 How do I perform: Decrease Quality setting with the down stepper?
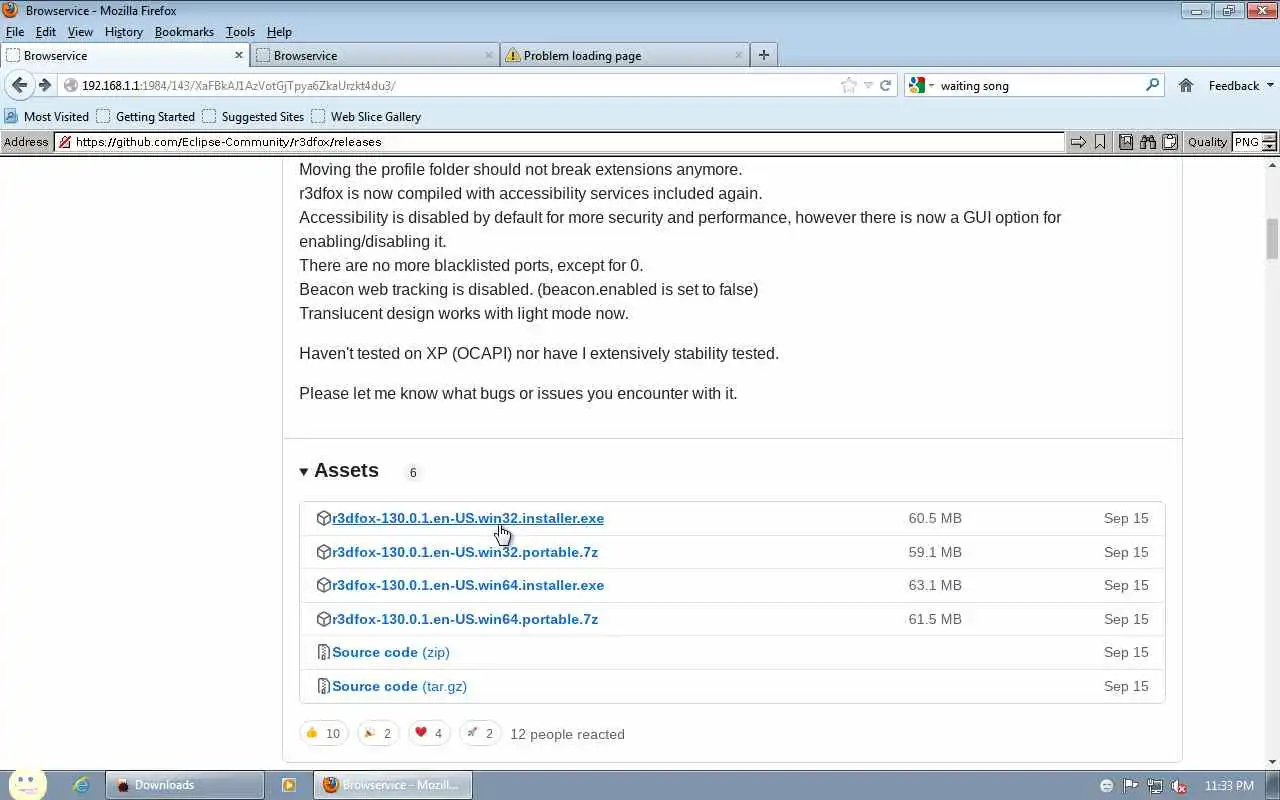pos(1271,147)
